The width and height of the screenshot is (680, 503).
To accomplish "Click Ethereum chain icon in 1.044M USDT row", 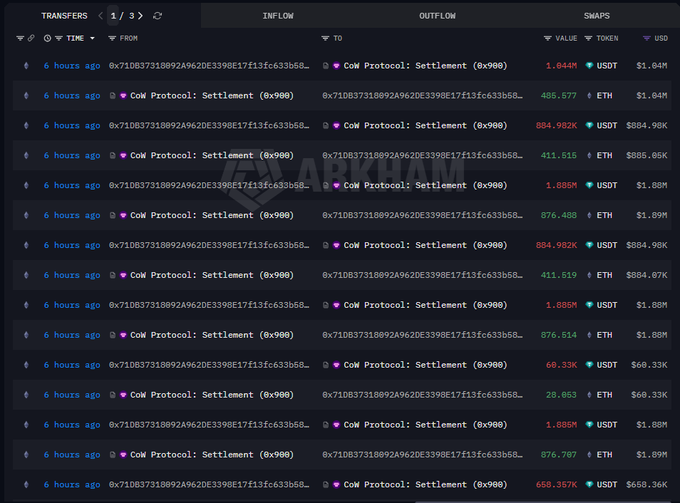I will point(26,65).
